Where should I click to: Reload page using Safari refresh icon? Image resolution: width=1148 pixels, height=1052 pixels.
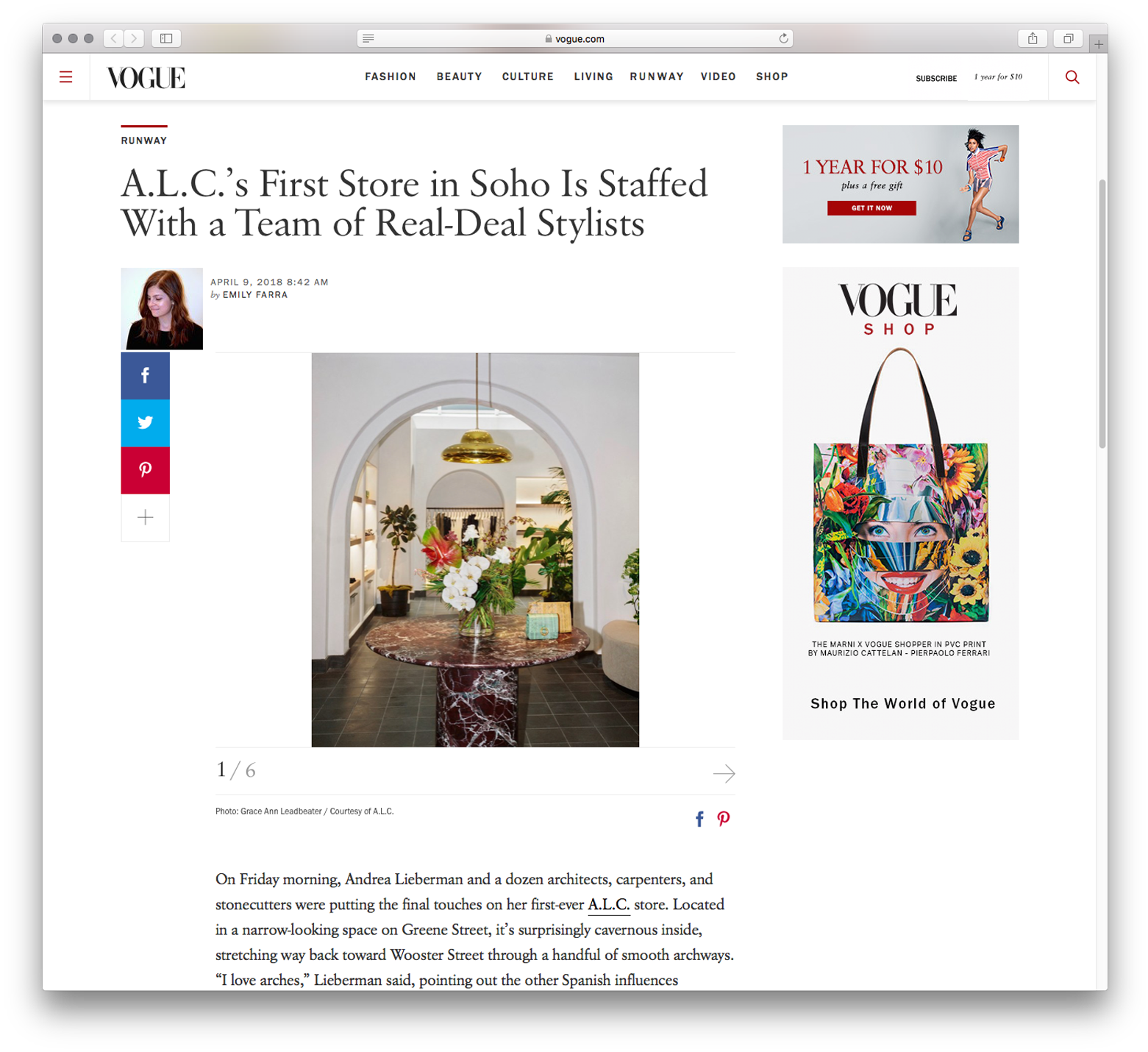(783, 38)
